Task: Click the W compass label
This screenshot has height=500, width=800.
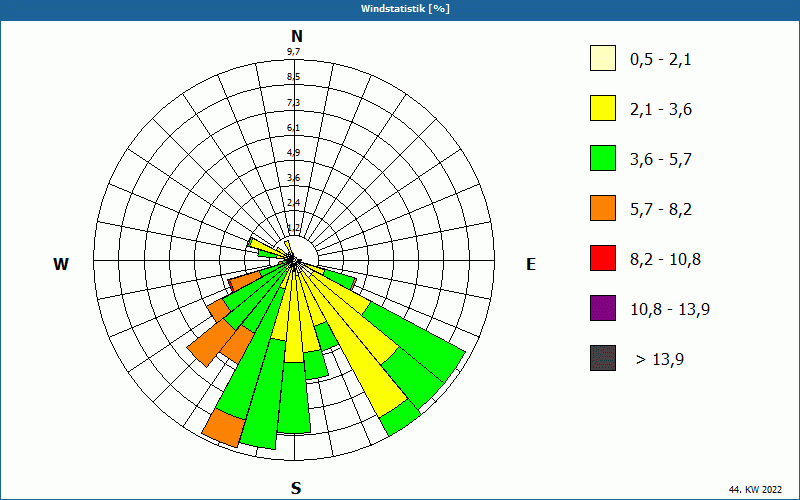Action: (61, 264)
